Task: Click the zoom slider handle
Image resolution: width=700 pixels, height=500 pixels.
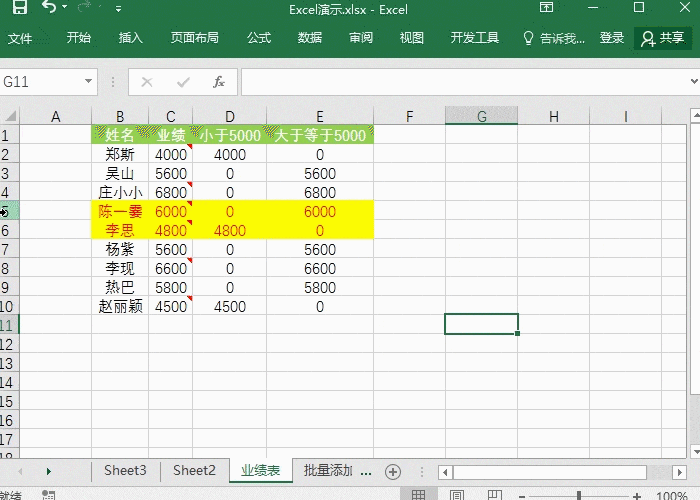Action: point(579,495)
